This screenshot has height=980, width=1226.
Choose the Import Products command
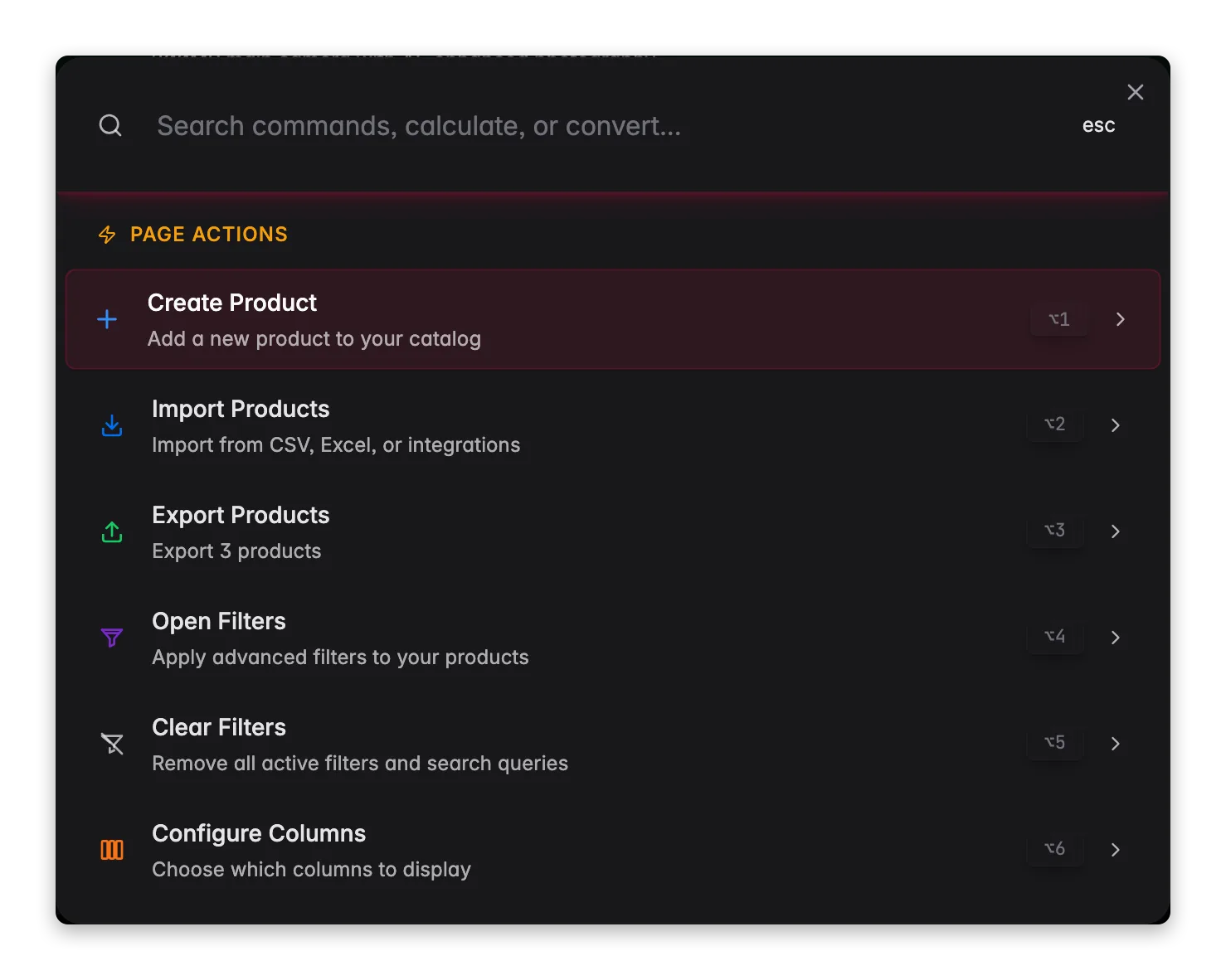(613, 425)
